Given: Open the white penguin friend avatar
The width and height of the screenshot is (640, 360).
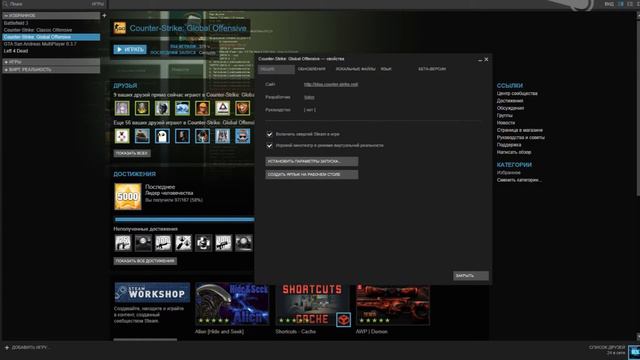Looking at the screenshot, I should (162, 136).
